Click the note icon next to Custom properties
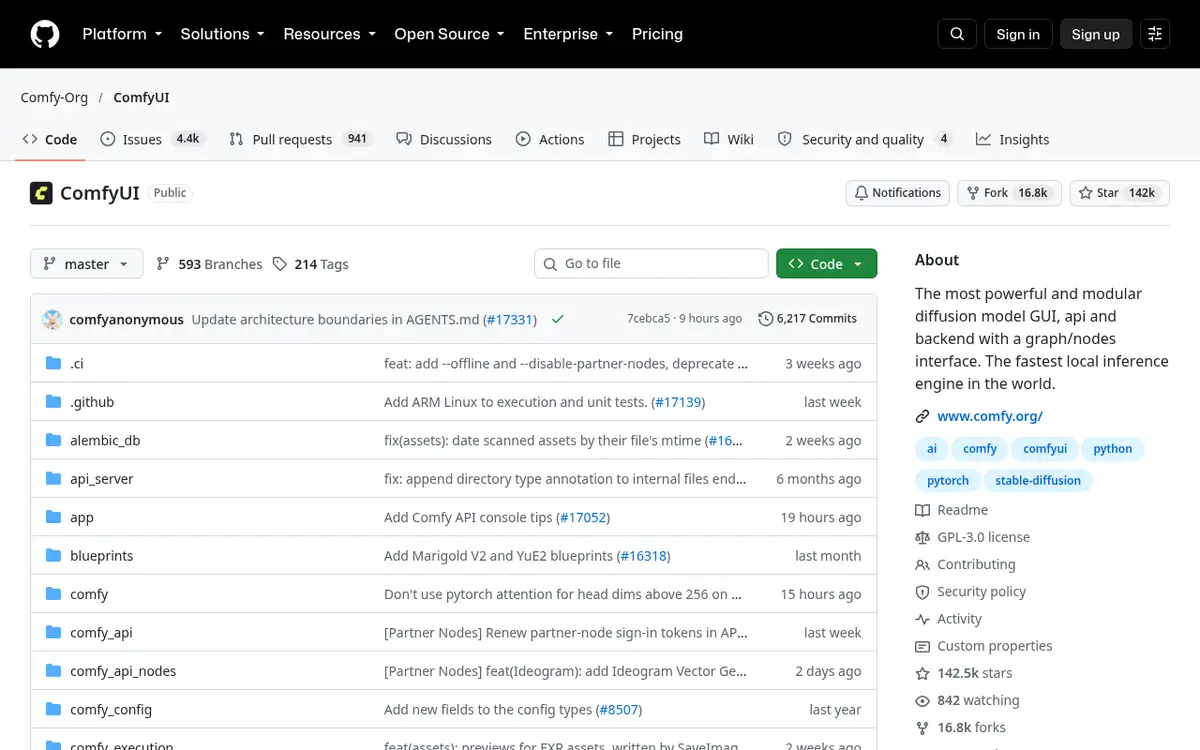 click(x=922, y=646)
